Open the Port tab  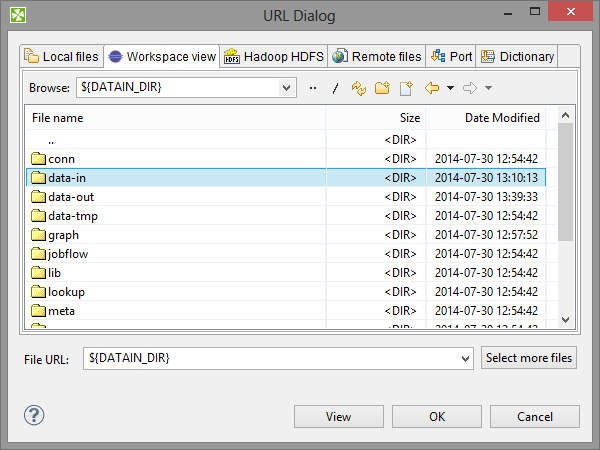point(451,57)
